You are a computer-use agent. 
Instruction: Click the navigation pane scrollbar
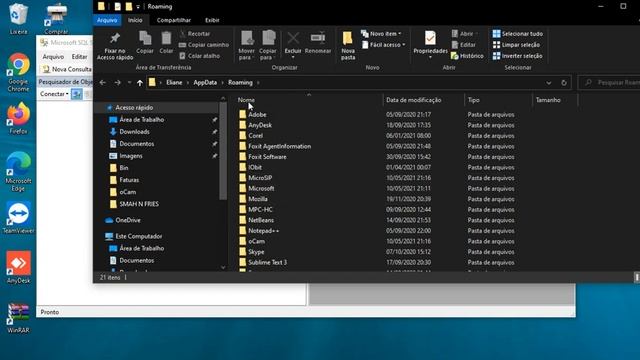point(223,150)
